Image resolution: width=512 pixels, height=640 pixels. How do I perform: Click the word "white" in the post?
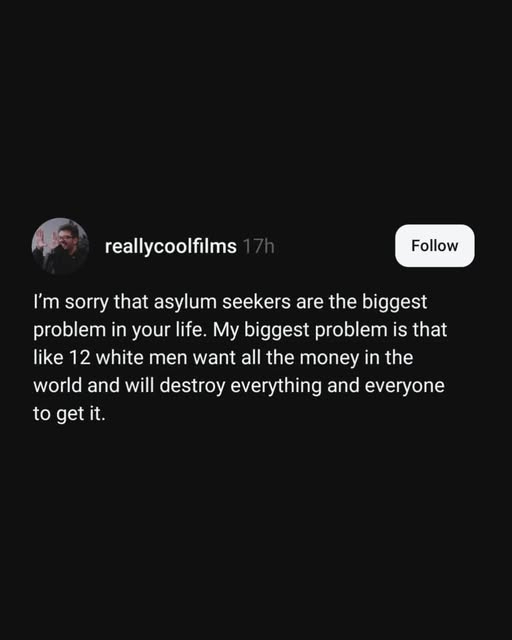click(x=120, y=357)
